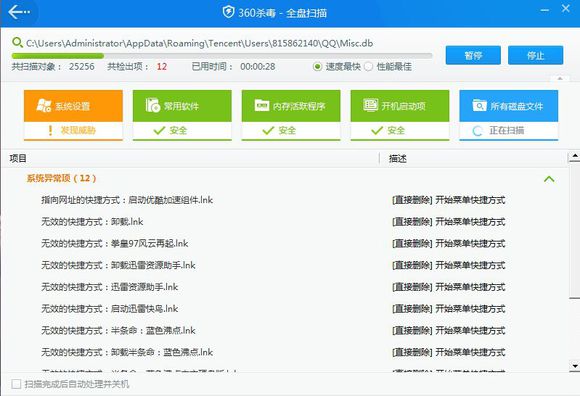Click the startup icon on 开机启动项 tile
The height and width of the screenshot is (396, 580).
370,105
